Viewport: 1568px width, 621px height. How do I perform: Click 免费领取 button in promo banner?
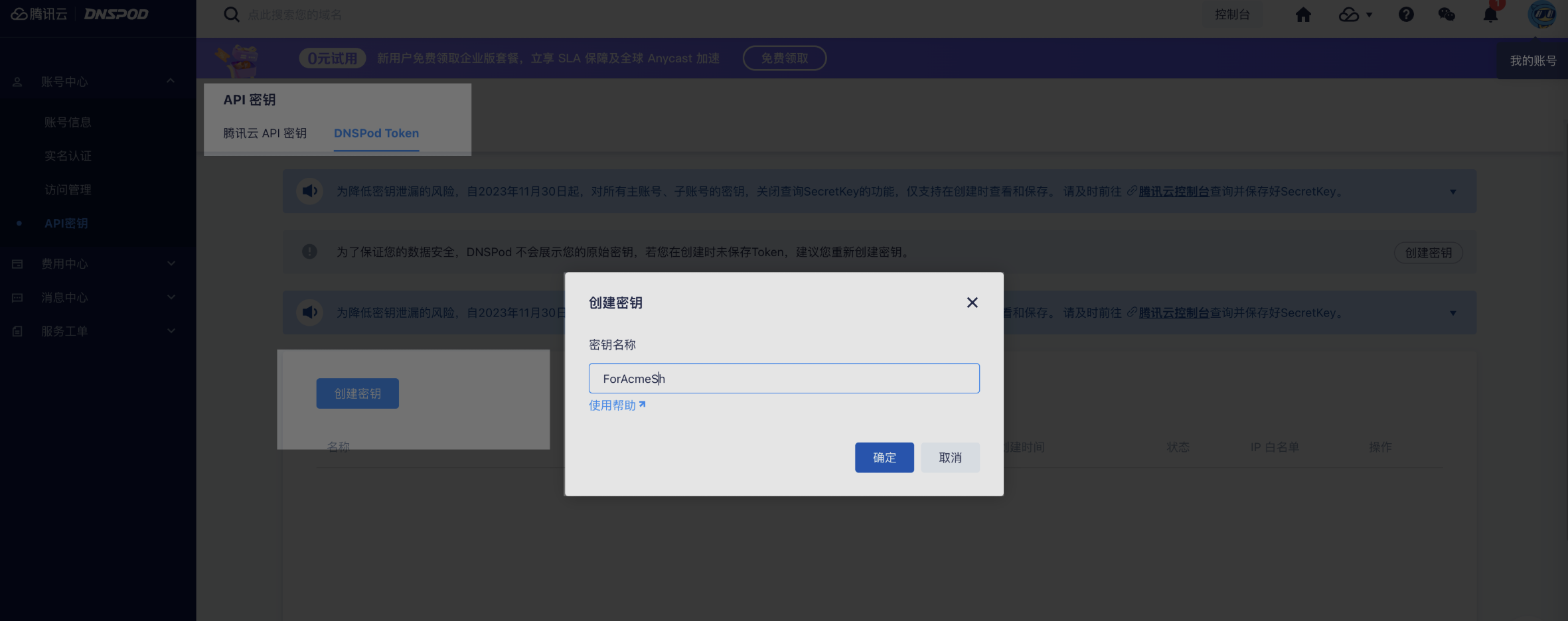784,58
